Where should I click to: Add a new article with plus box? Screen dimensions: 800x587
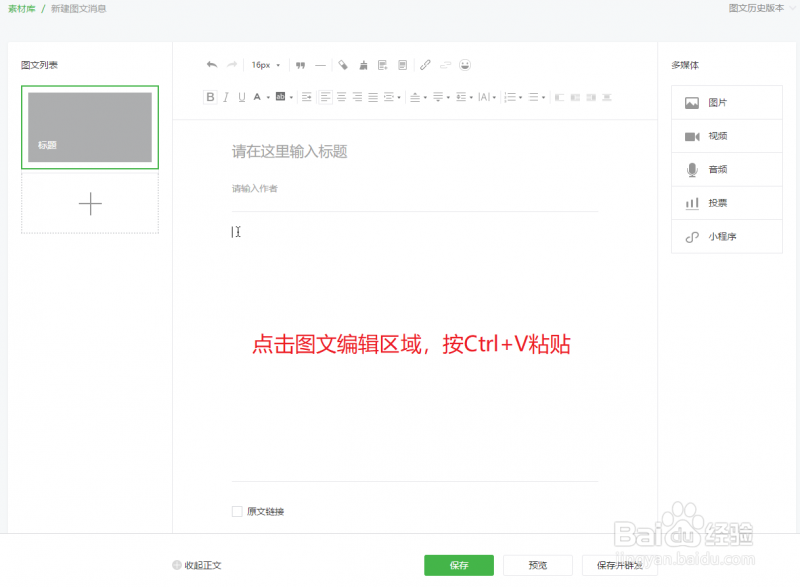click(x=90, y=203)
